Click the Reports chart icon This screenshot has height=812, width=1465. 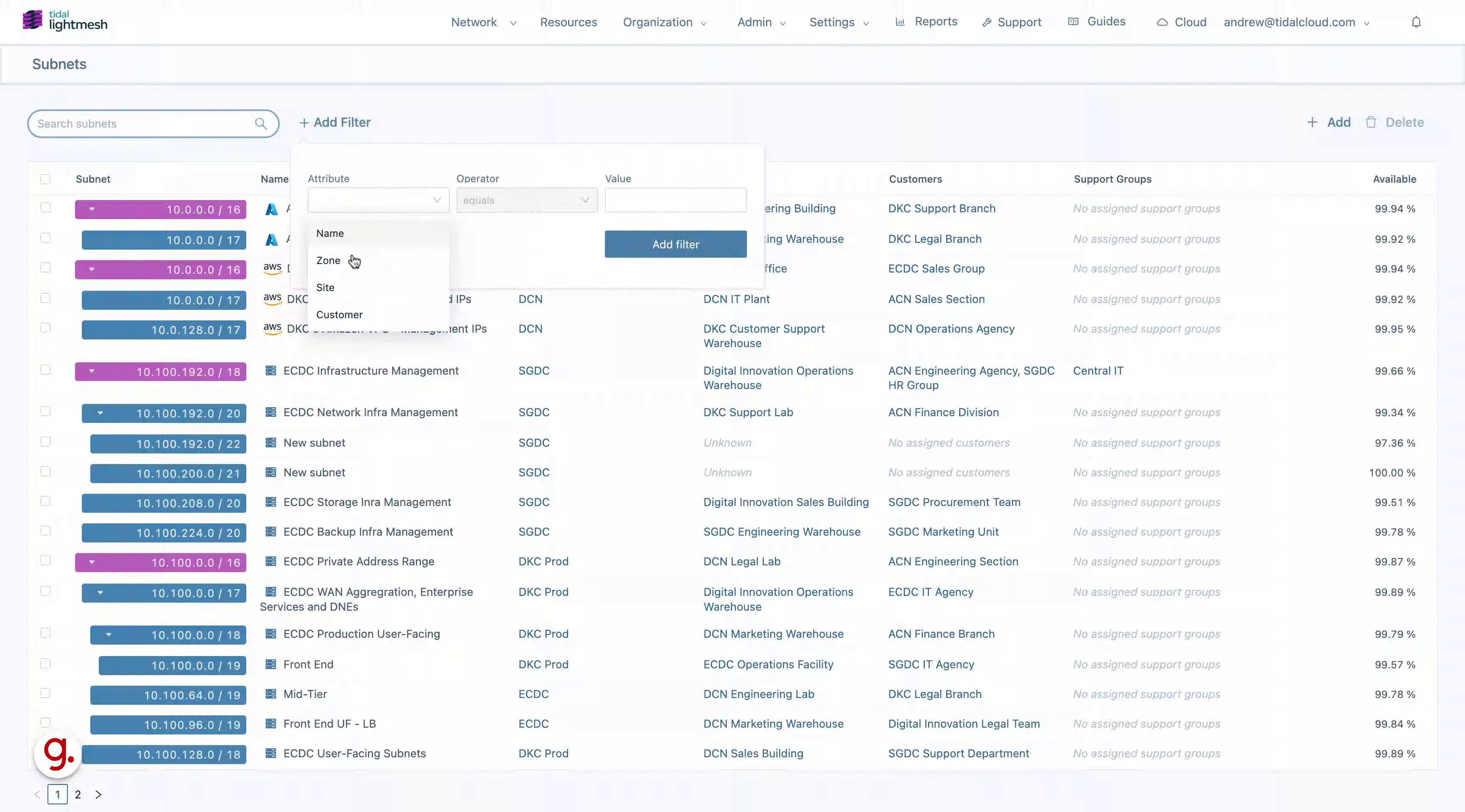click(900, 22)
